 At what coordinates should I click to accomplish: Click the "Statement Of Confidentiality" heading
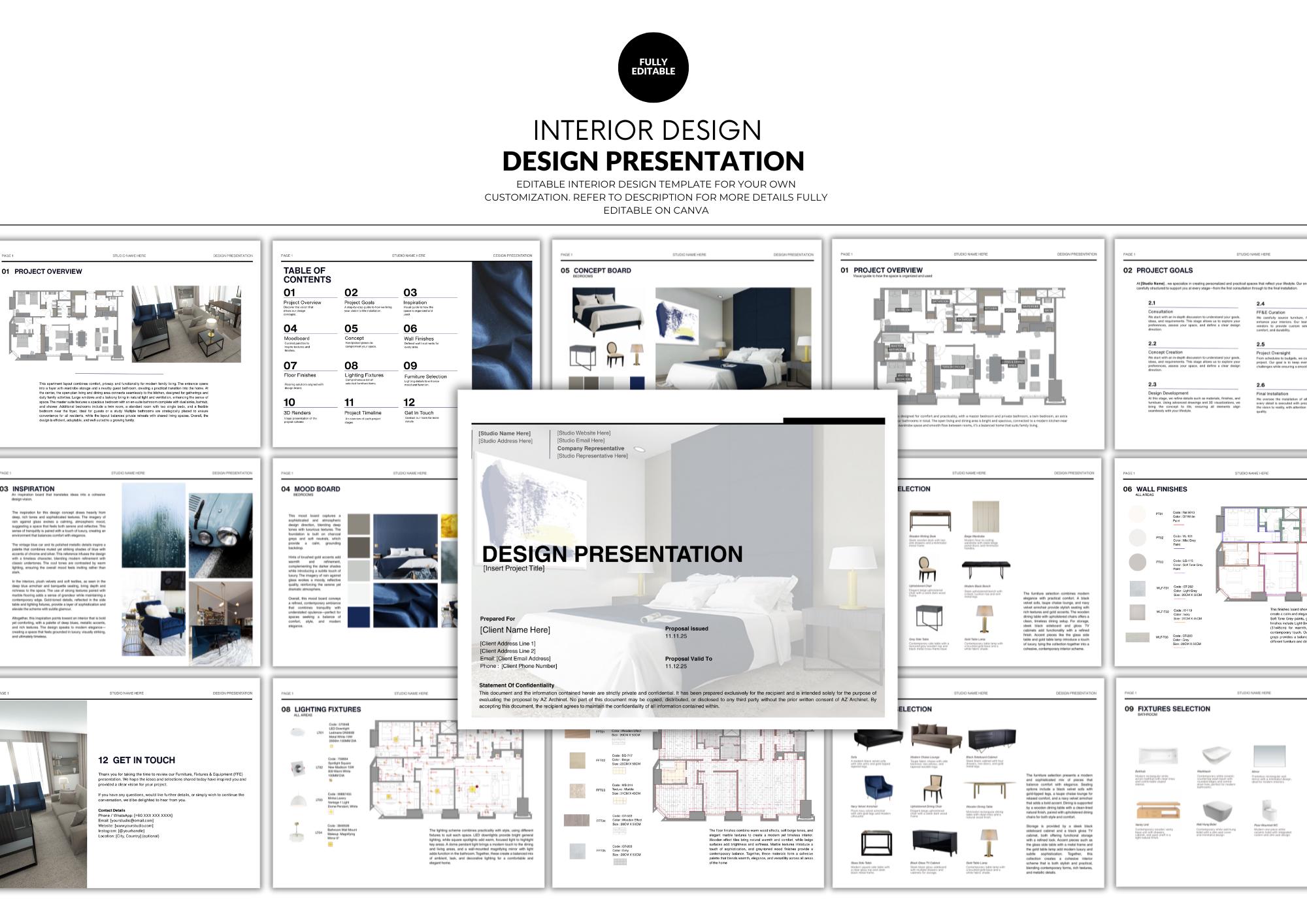pyautogui.click(x=516, y=685)
